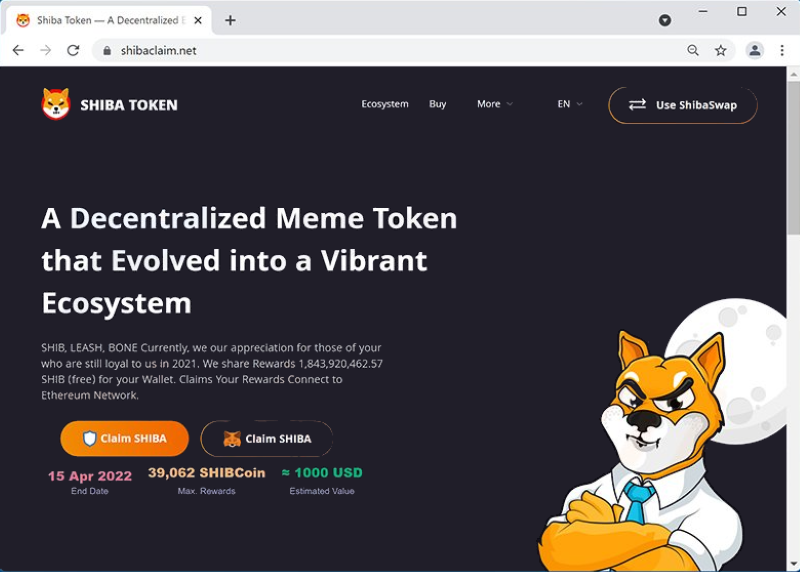Click the shibaclaim.net address bar
800x572 pixels.
[388, 50]
